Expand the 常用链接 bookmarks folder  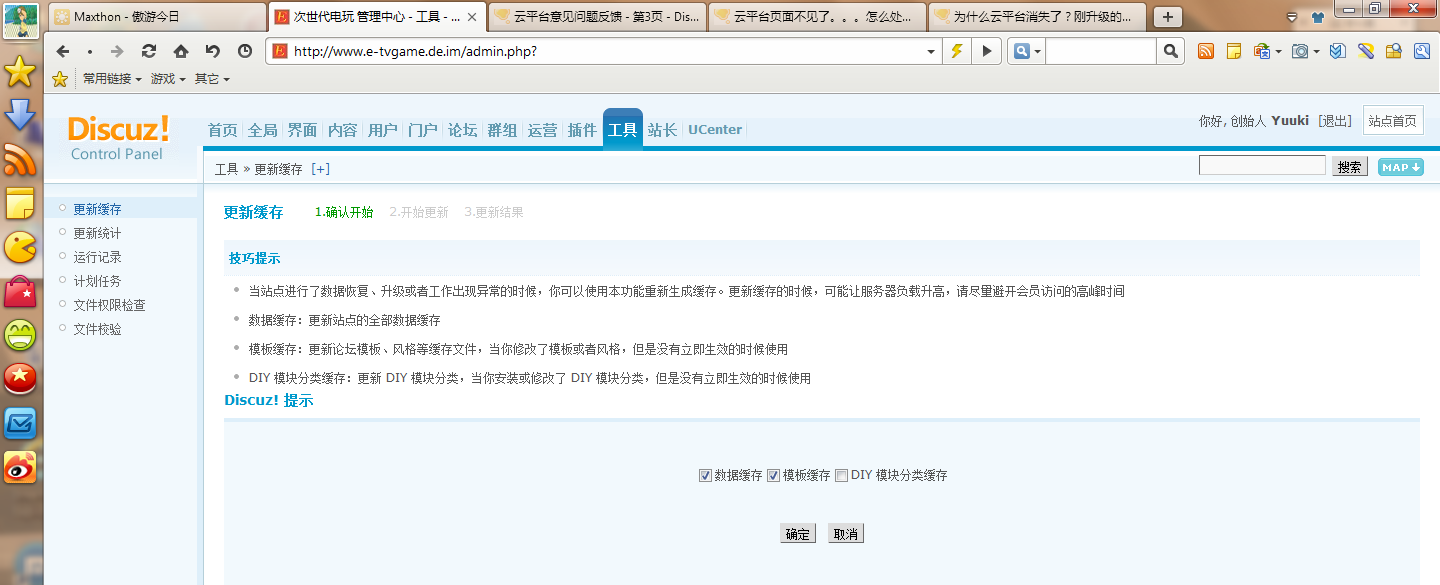[x=112, y=78]
